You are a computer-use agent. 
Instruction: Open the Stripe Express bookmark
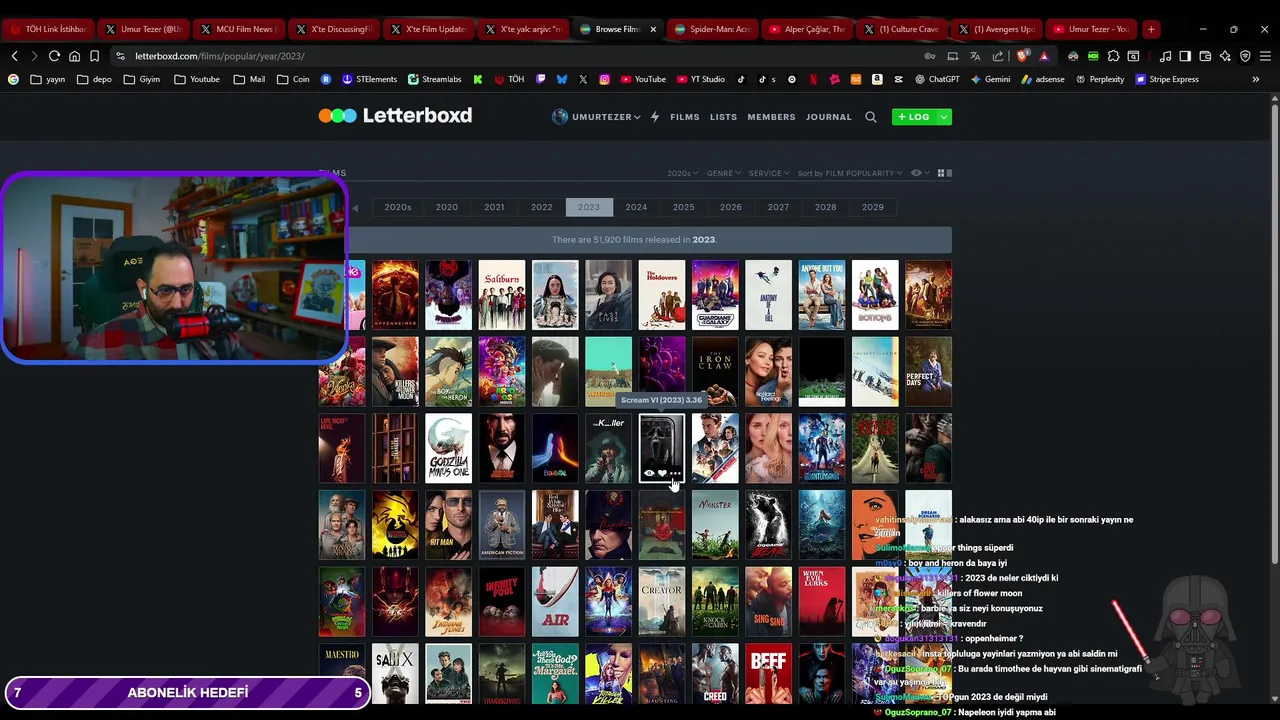click(1167, 79)
